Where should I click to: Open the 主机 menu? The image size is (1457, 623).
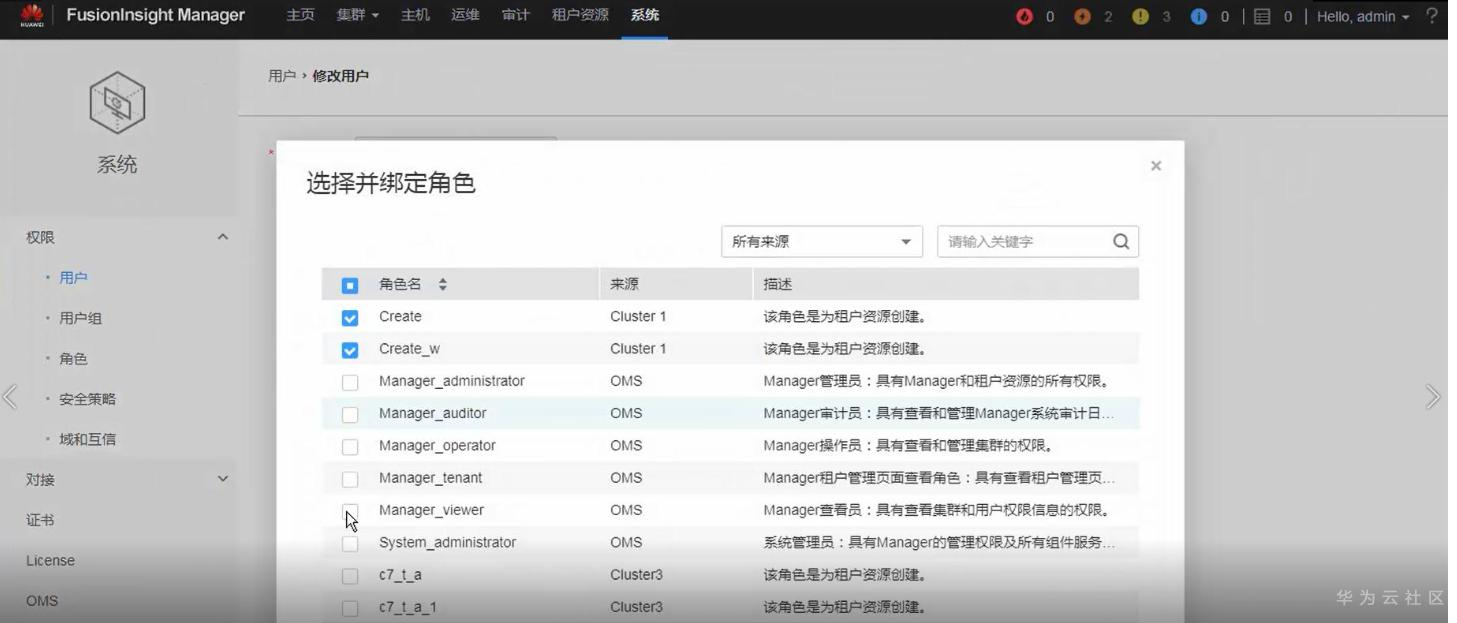(x=415, y=16)
